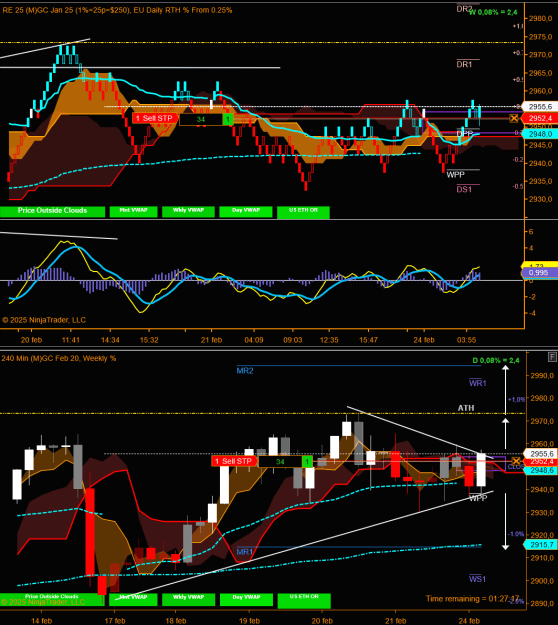
Task: Select the 1 Sell STP order label on top chart
Action: [155, 118]
